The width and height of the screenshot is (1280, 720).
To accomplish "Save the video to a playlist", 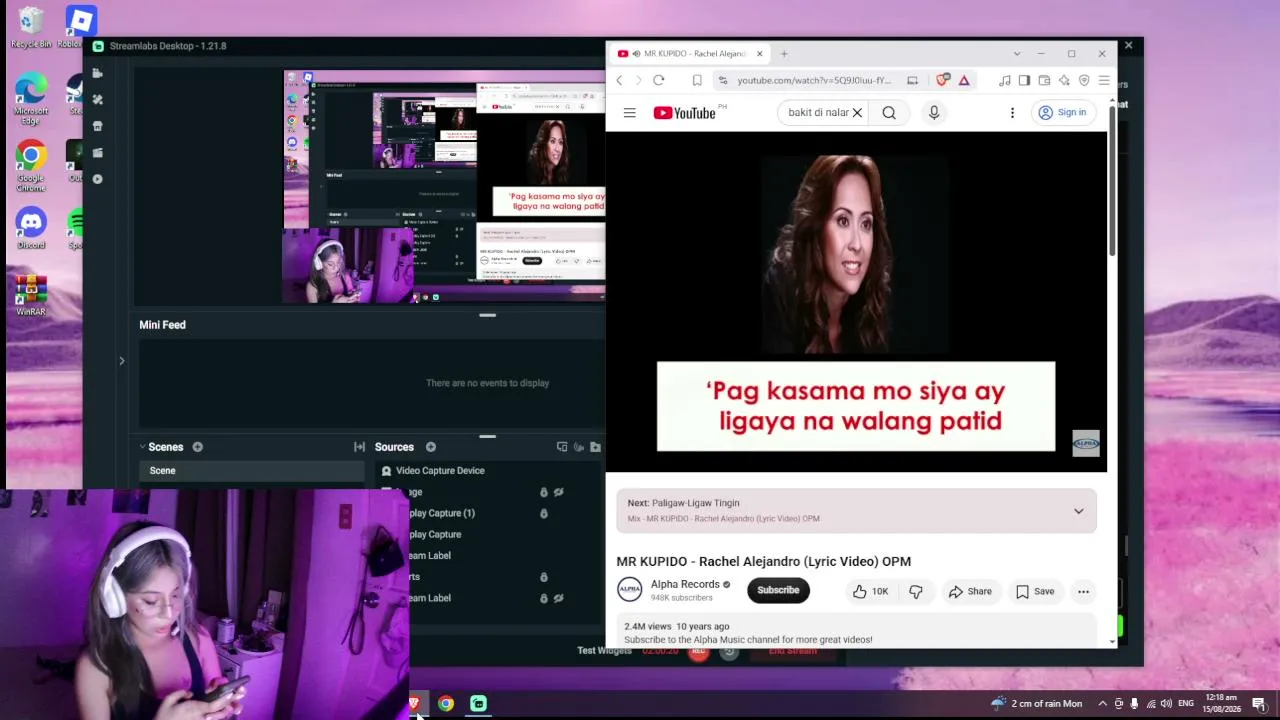I will point(1034,592).
